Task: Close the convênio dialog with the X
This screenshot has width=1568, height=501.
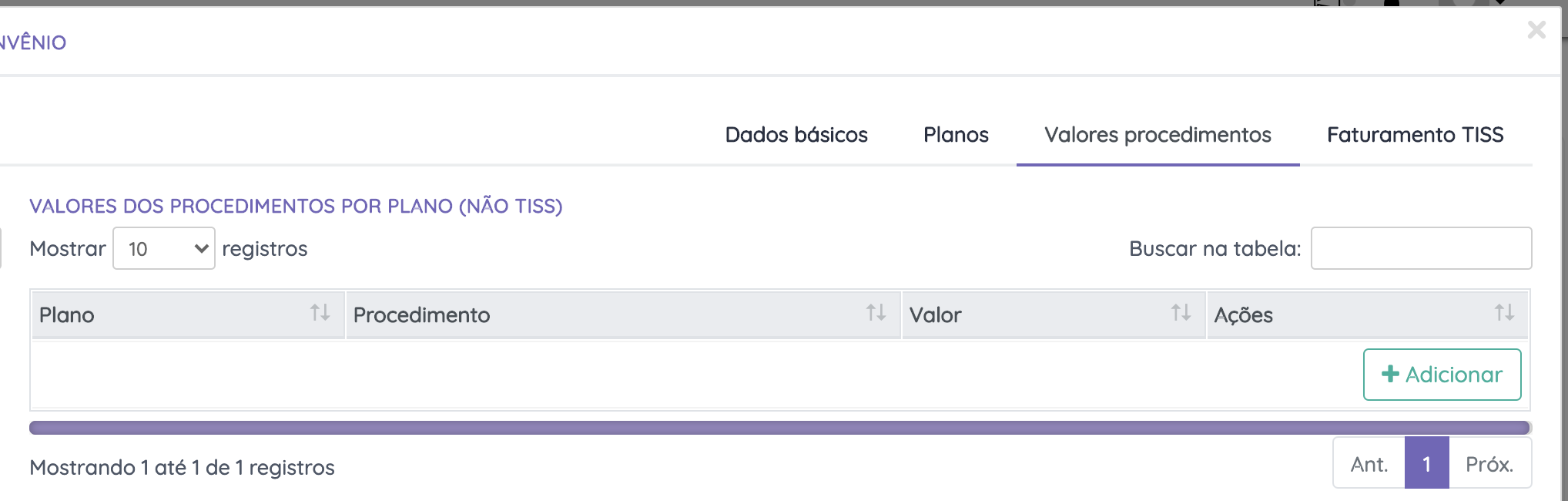Action: point(1536,30)
